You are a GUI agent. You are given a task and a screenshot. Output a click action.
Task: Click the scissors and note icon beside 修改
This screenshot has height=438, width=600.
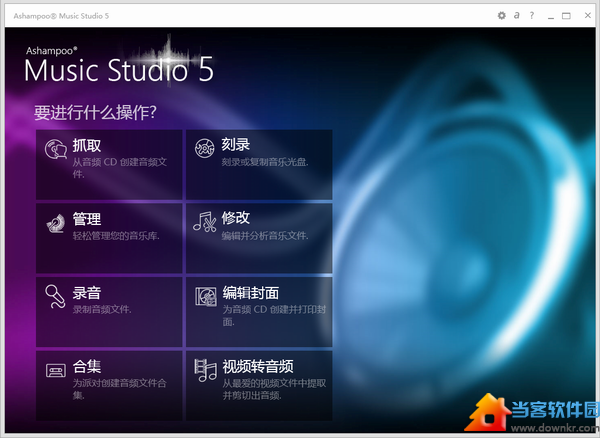click(205, 222)
